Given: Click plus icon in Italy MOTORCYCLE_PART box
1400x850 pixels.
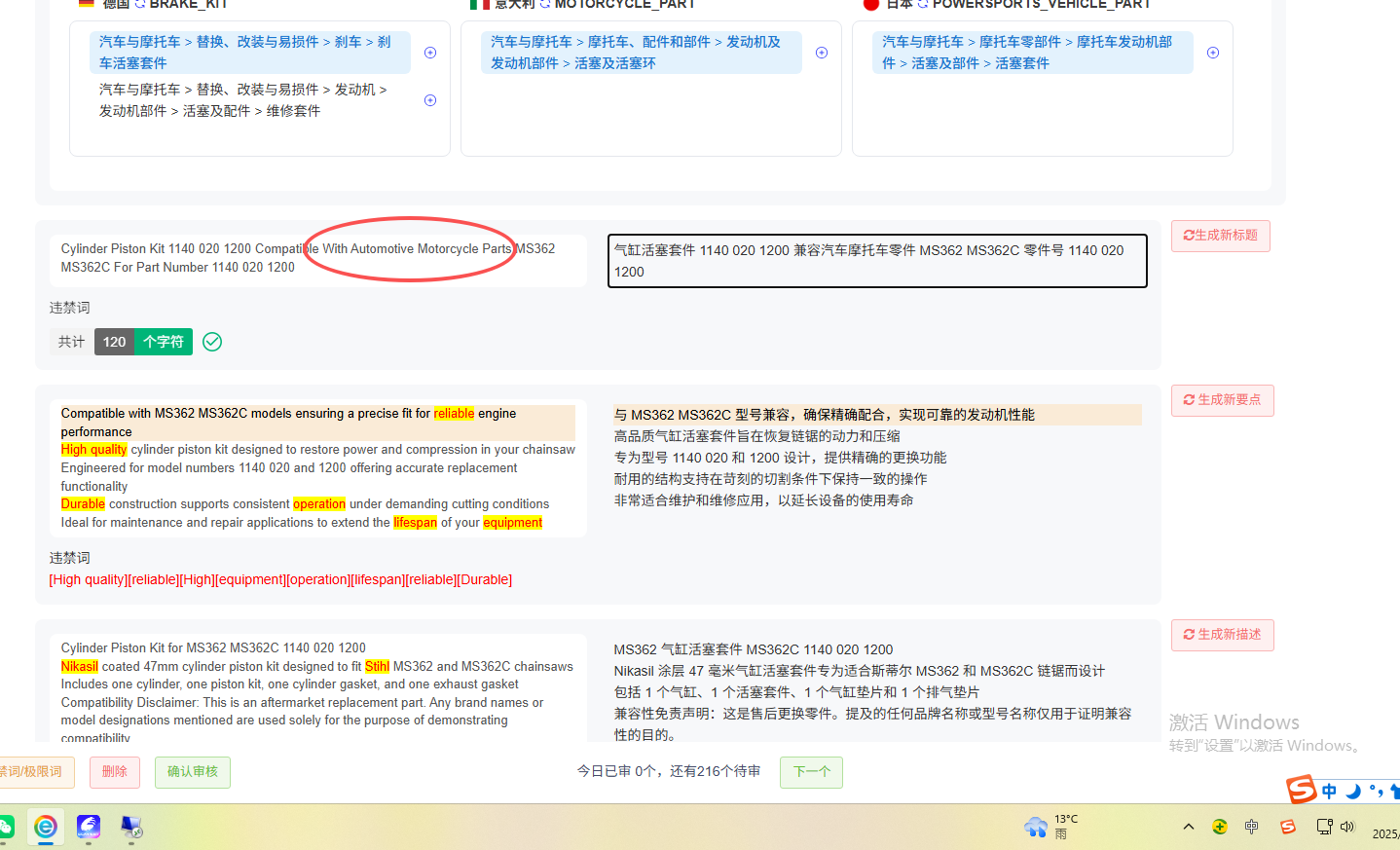Looking at the screenshot, I should (822, 53).
